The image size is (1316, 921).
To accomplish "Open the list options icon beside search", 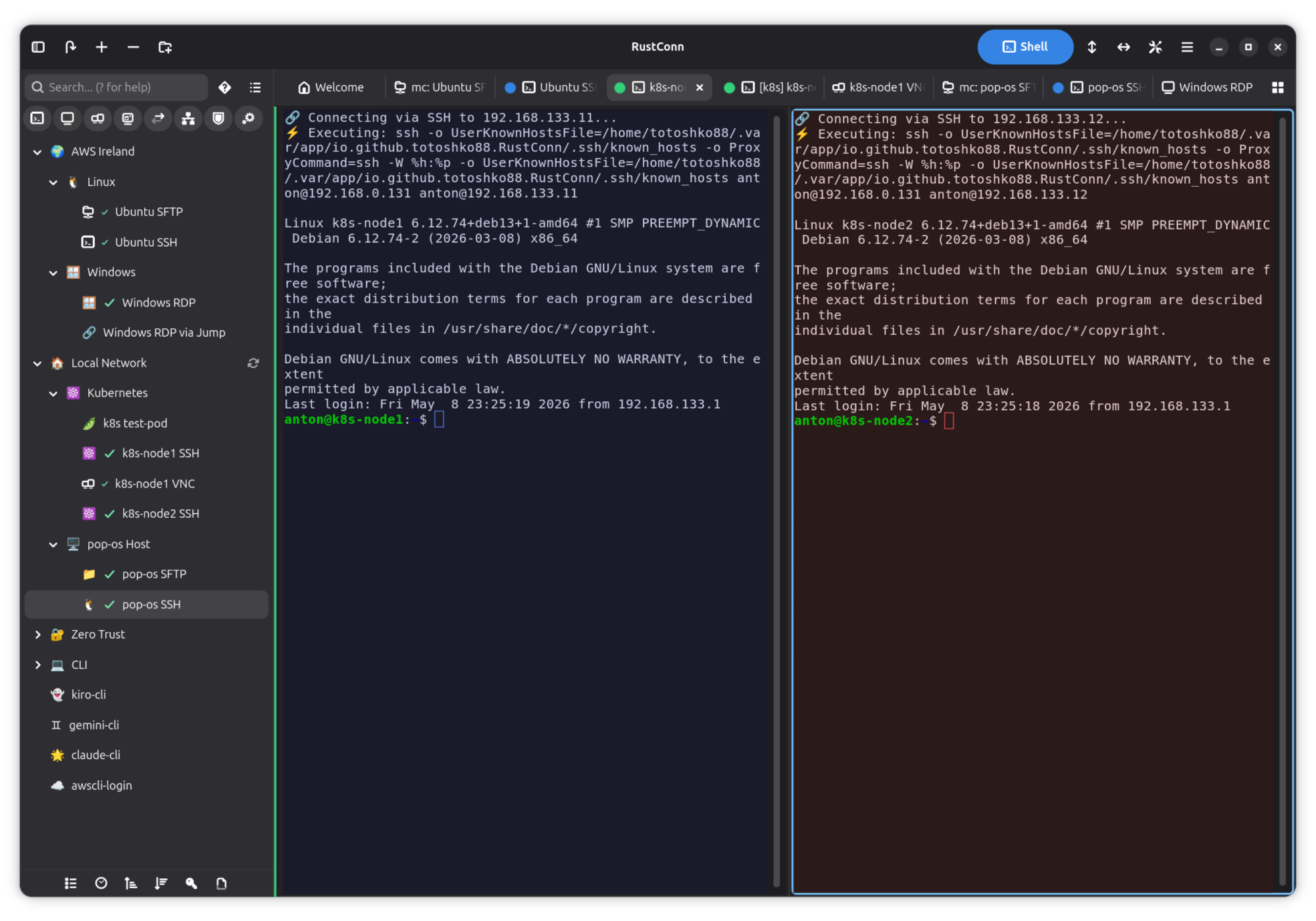I will (255, 87).
